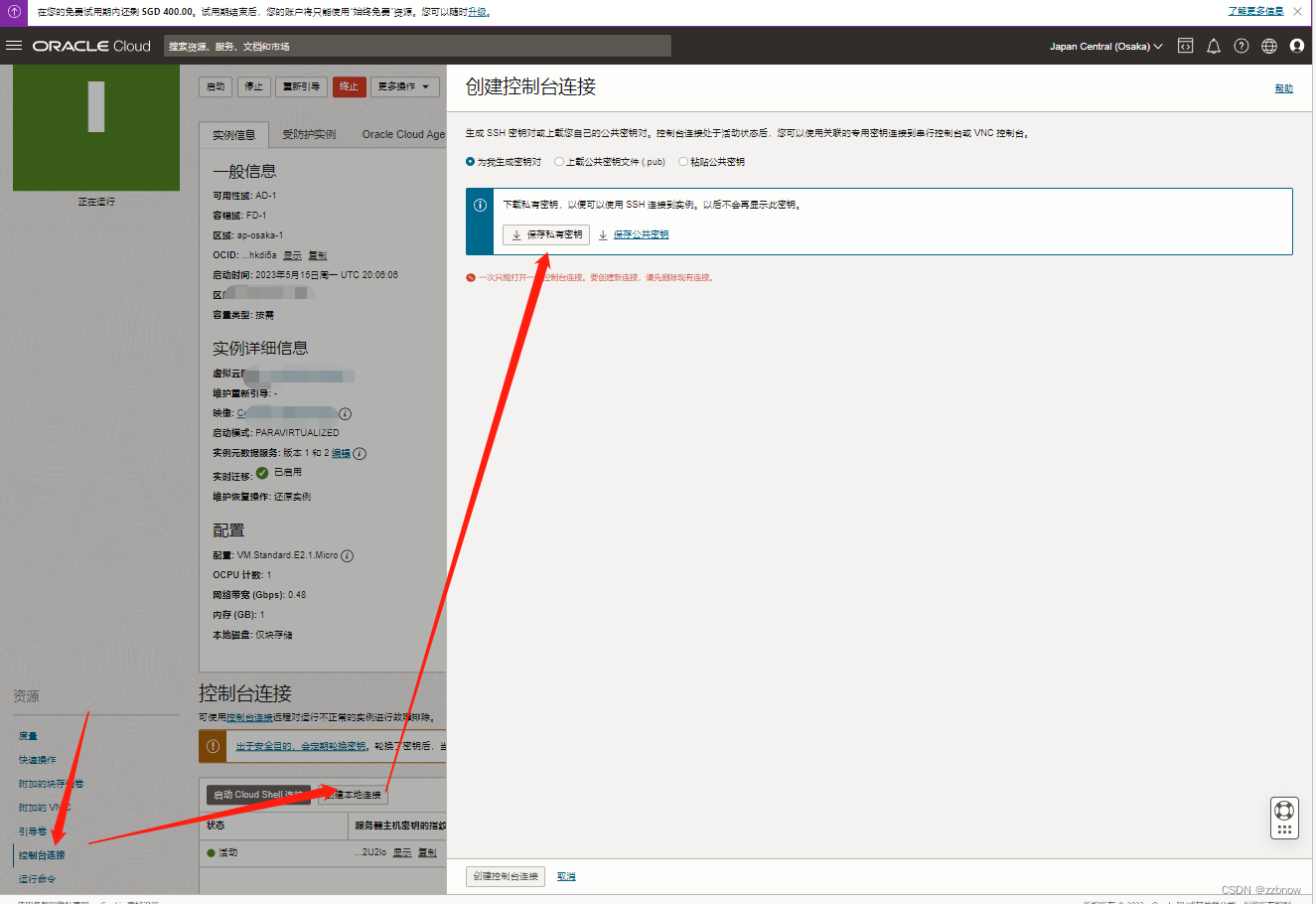This screenshot has height=904, width=1316.
Task: Click the 启动 instance button
Action: pyautogui.click(x=216, y=86)
